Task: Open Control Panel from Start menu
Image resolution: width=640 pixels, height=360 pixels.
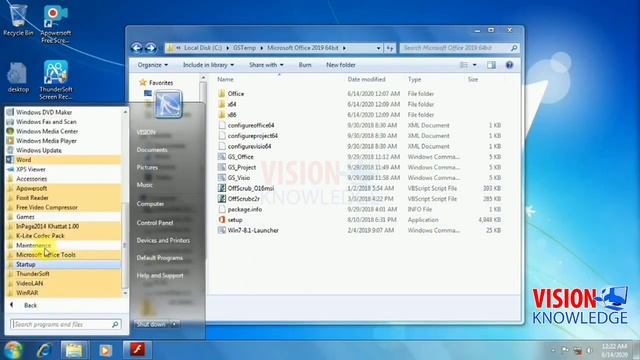Action: pyautogui.click(x=155, y=223)
